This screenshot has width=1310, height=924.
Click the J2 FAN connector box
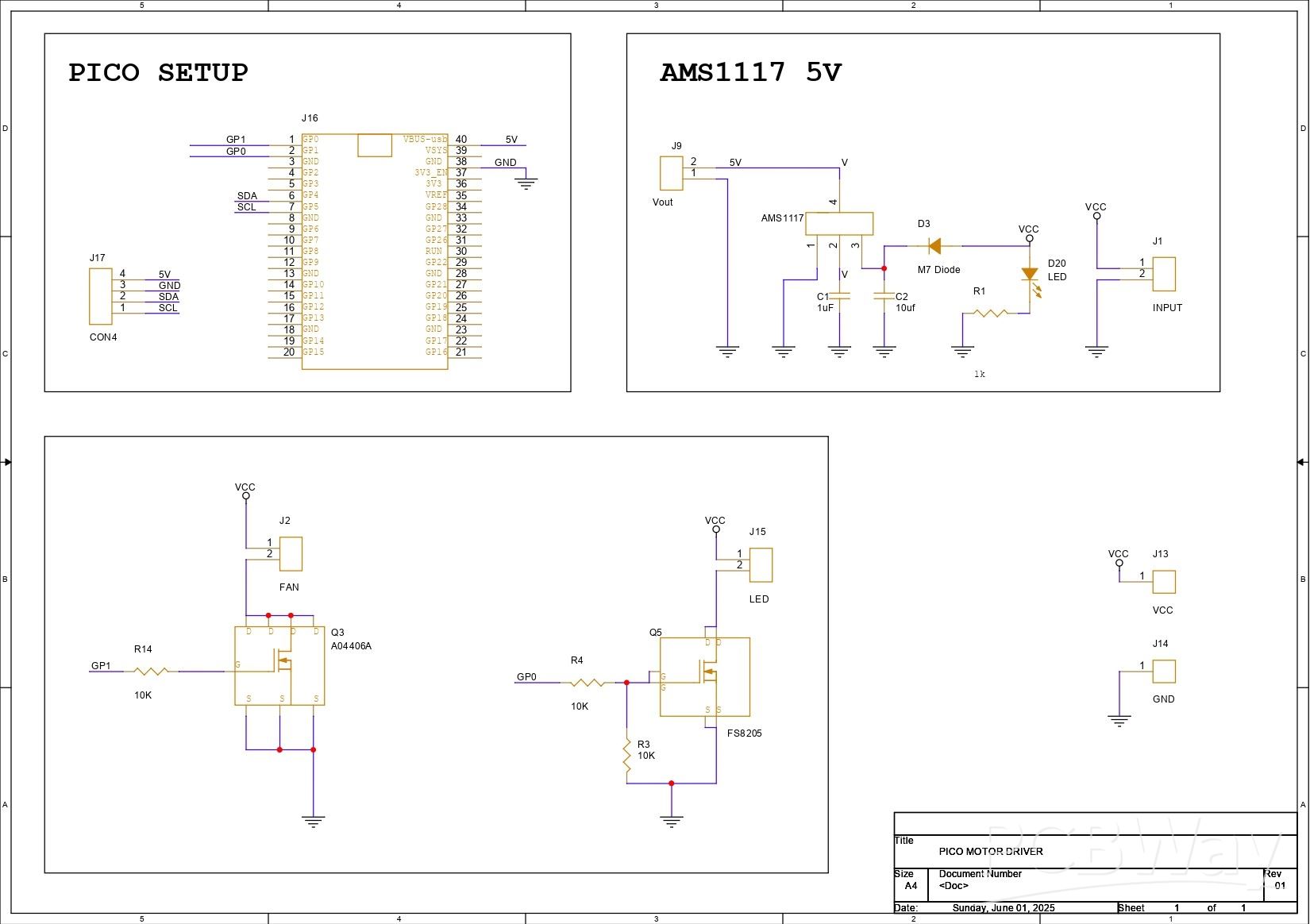(x=291, y=553)
